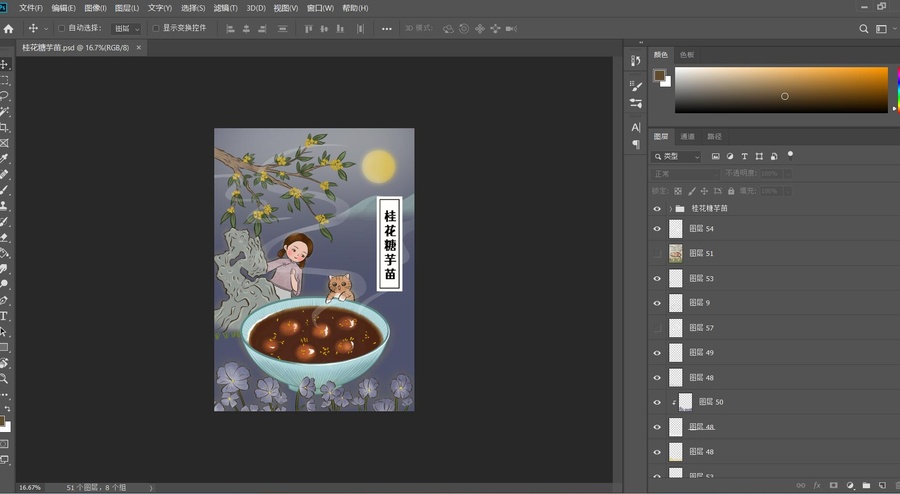The height and width of the screenshot is (494, 900).
Task: Select the 图层 49 layer row
Action: [x=774, y=353]
